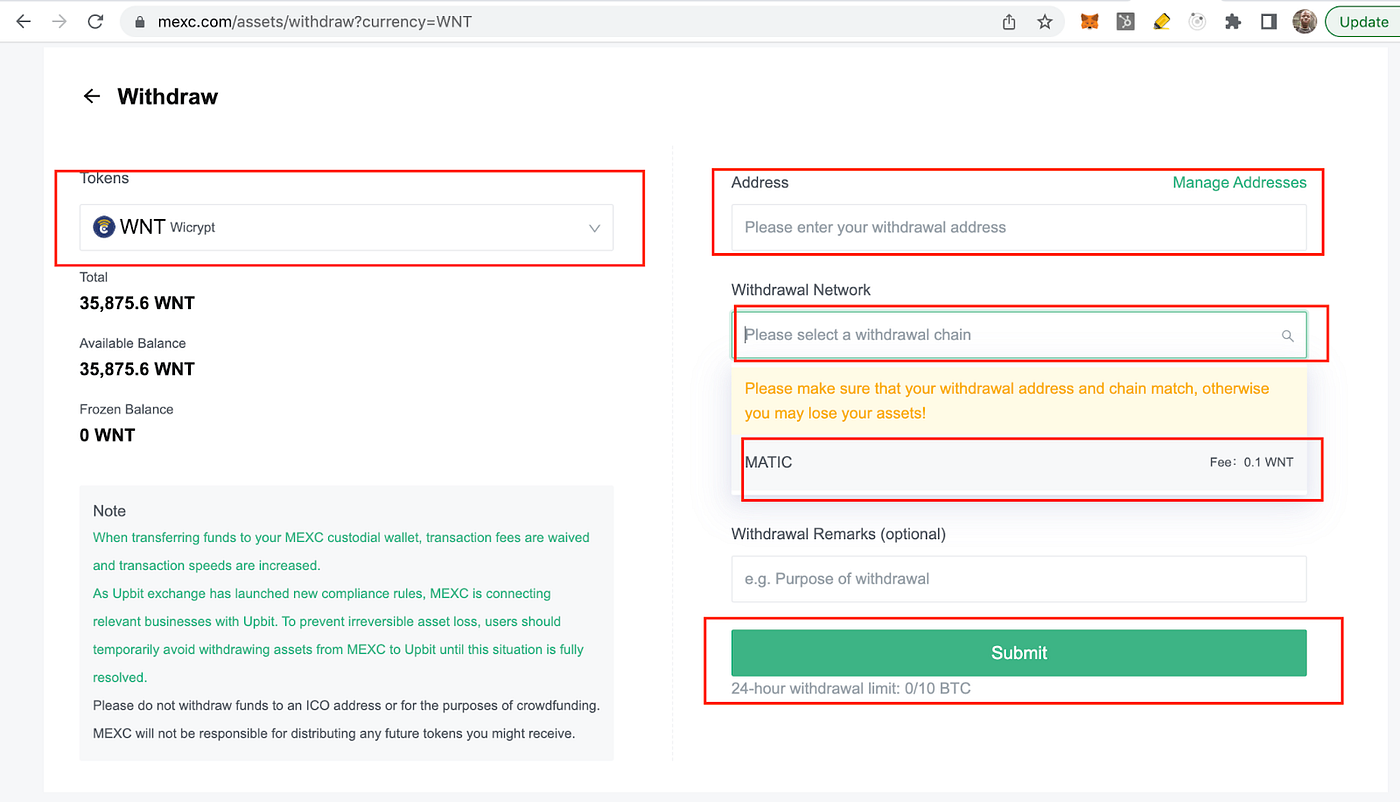Expand the Tokens dropdown chevron

(594, 228)
